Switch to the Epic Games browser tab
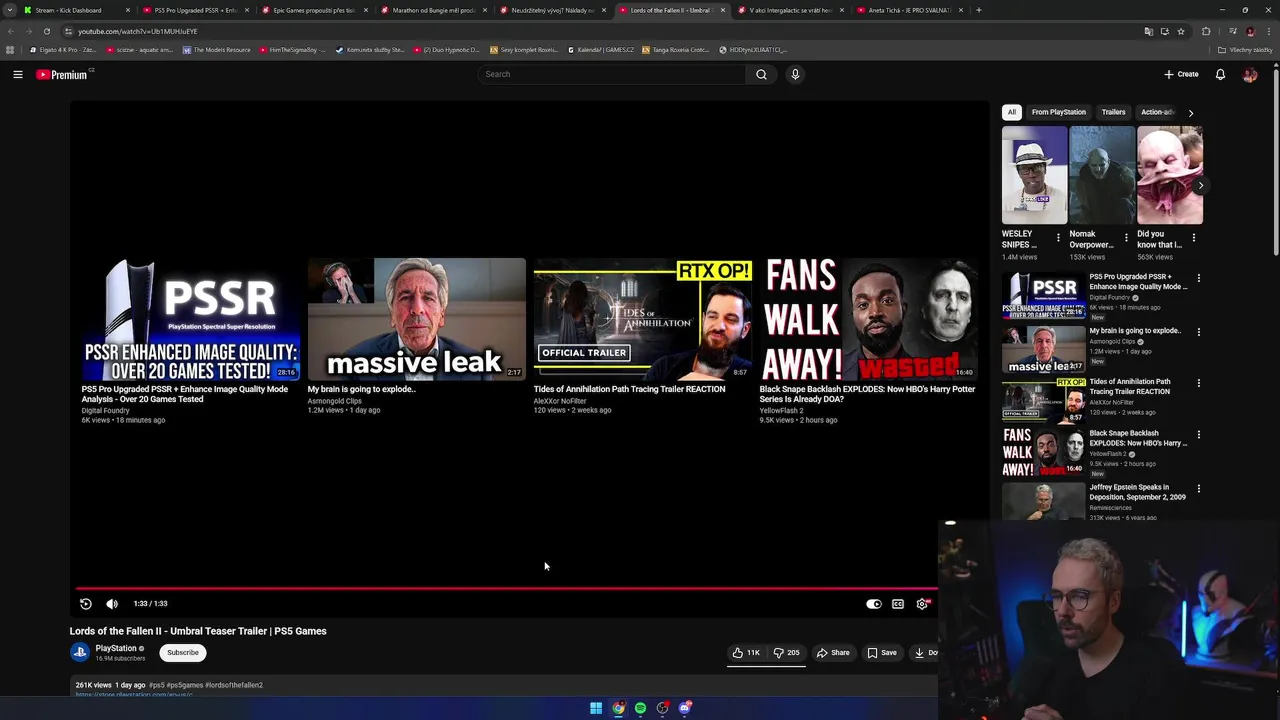This screenshot has height=720, width=1280. pyautogui.click(x=314, y=10)
